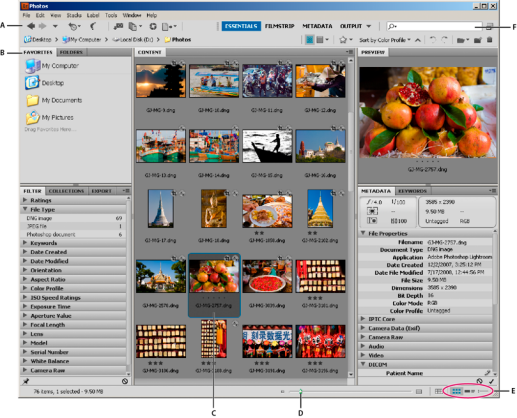Viewport: 517px width, 418px height.
Task: Expand the Ratings filter section
Action: 25,200
